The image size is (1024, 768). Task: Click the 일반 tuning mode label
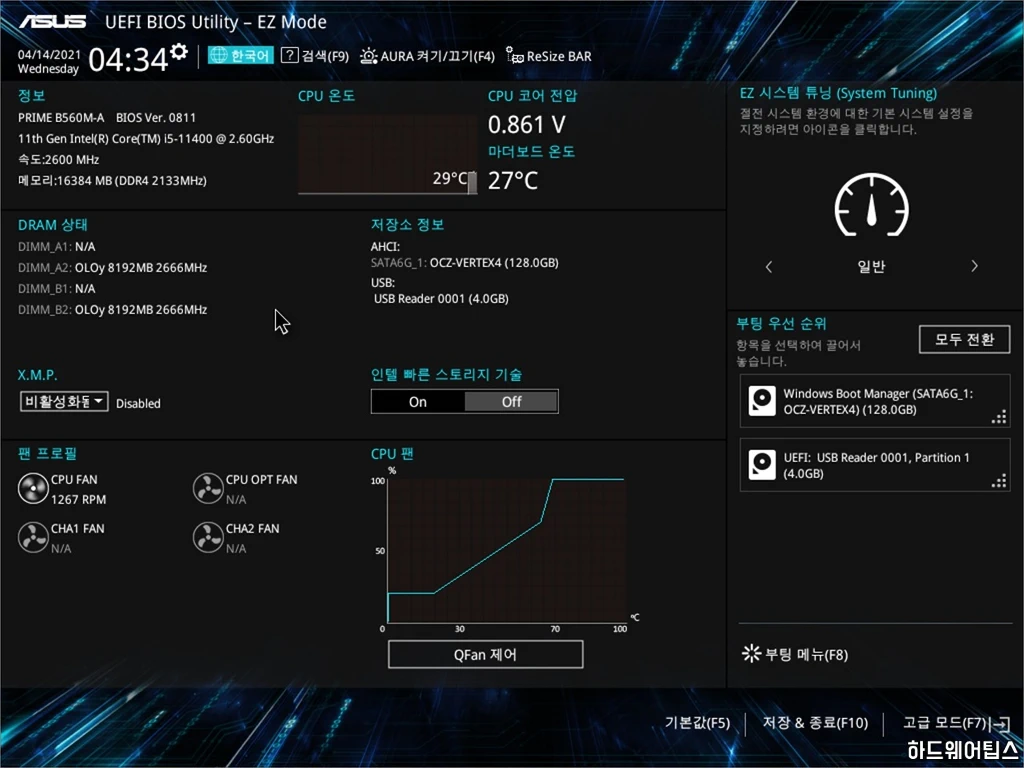pos(871,266)
